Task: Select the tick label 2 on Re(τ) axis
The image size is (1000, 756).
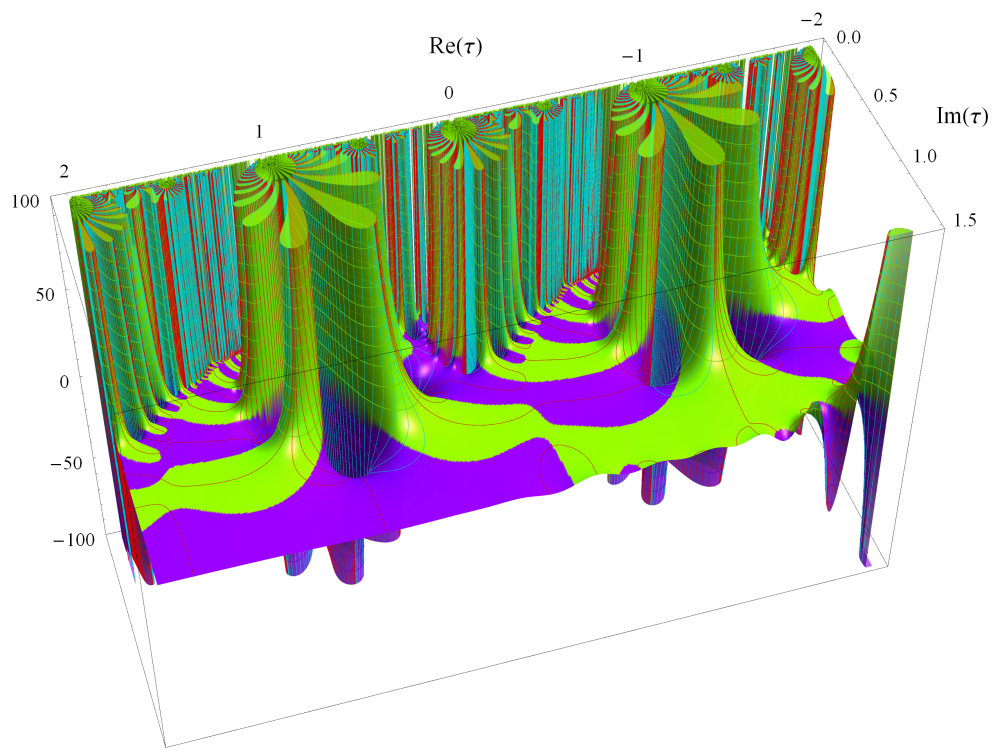Action: pyautogui.click(x=65, y=172)
